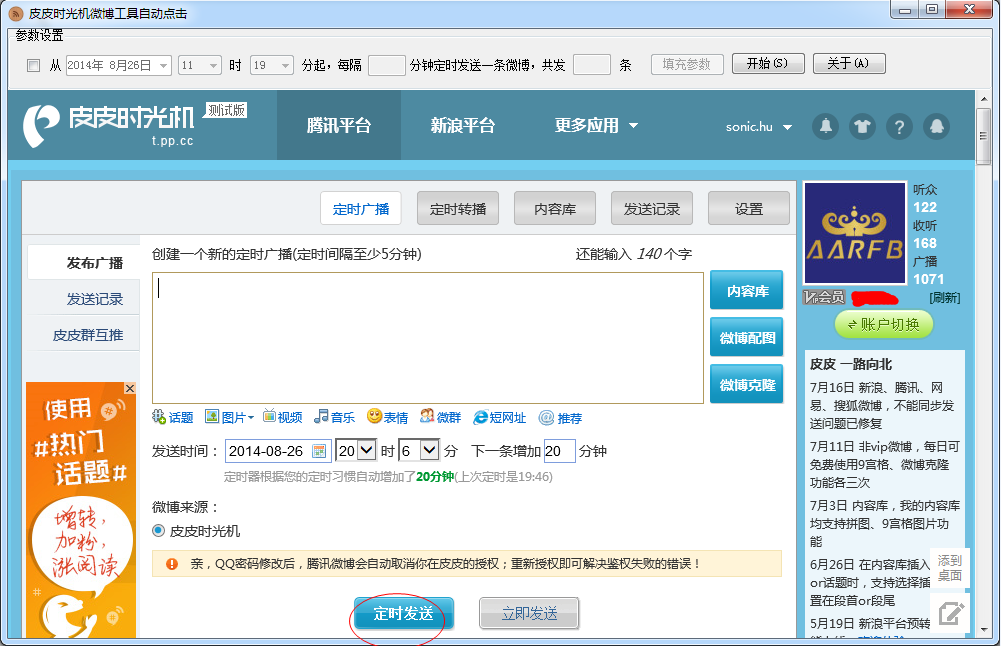Viewport: 1001px width, 646px height.
Task: Click the 微博配图 button
Action: point(747,338)
